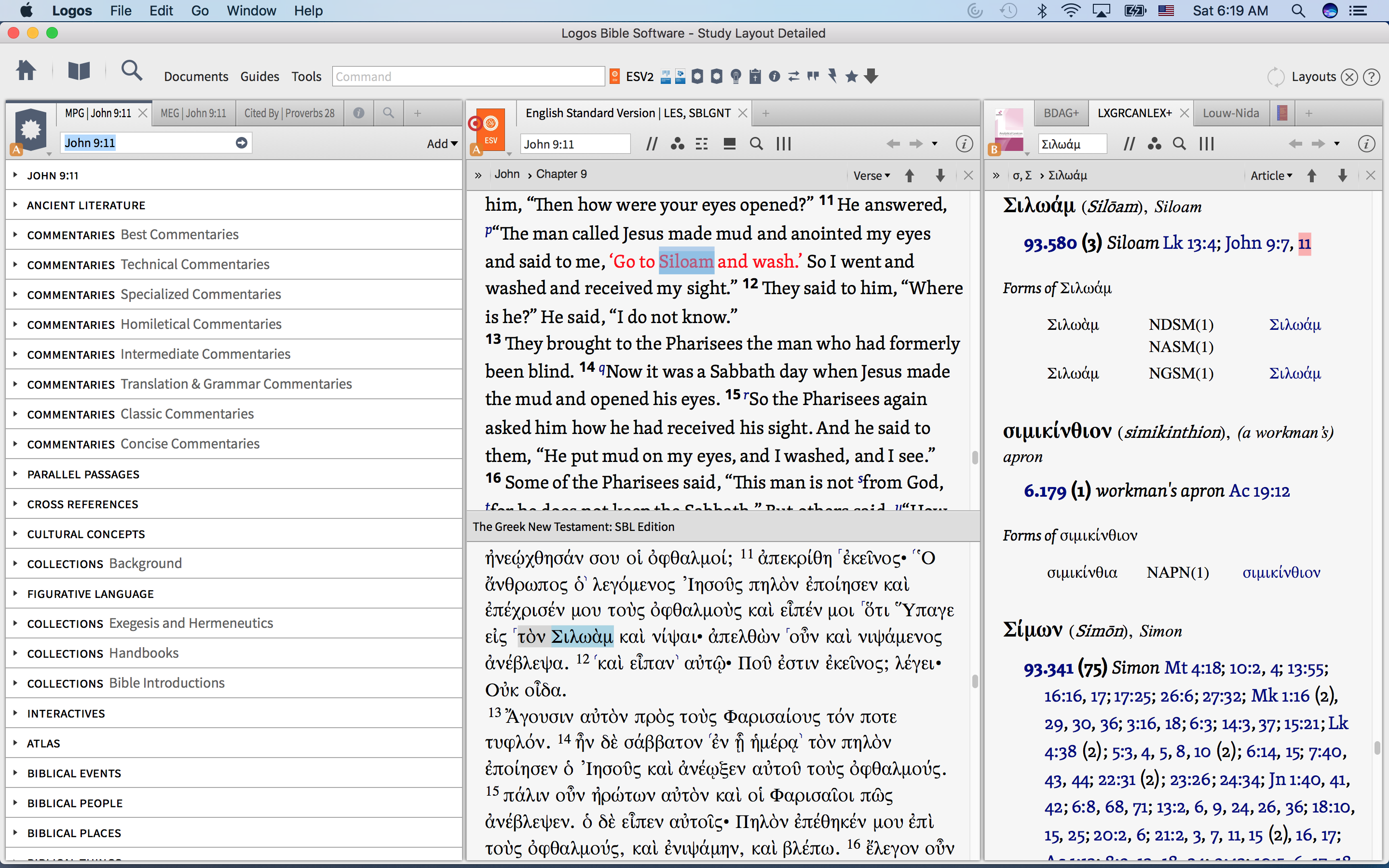Open the Add sections dropdown

click(x=442, y=144)
